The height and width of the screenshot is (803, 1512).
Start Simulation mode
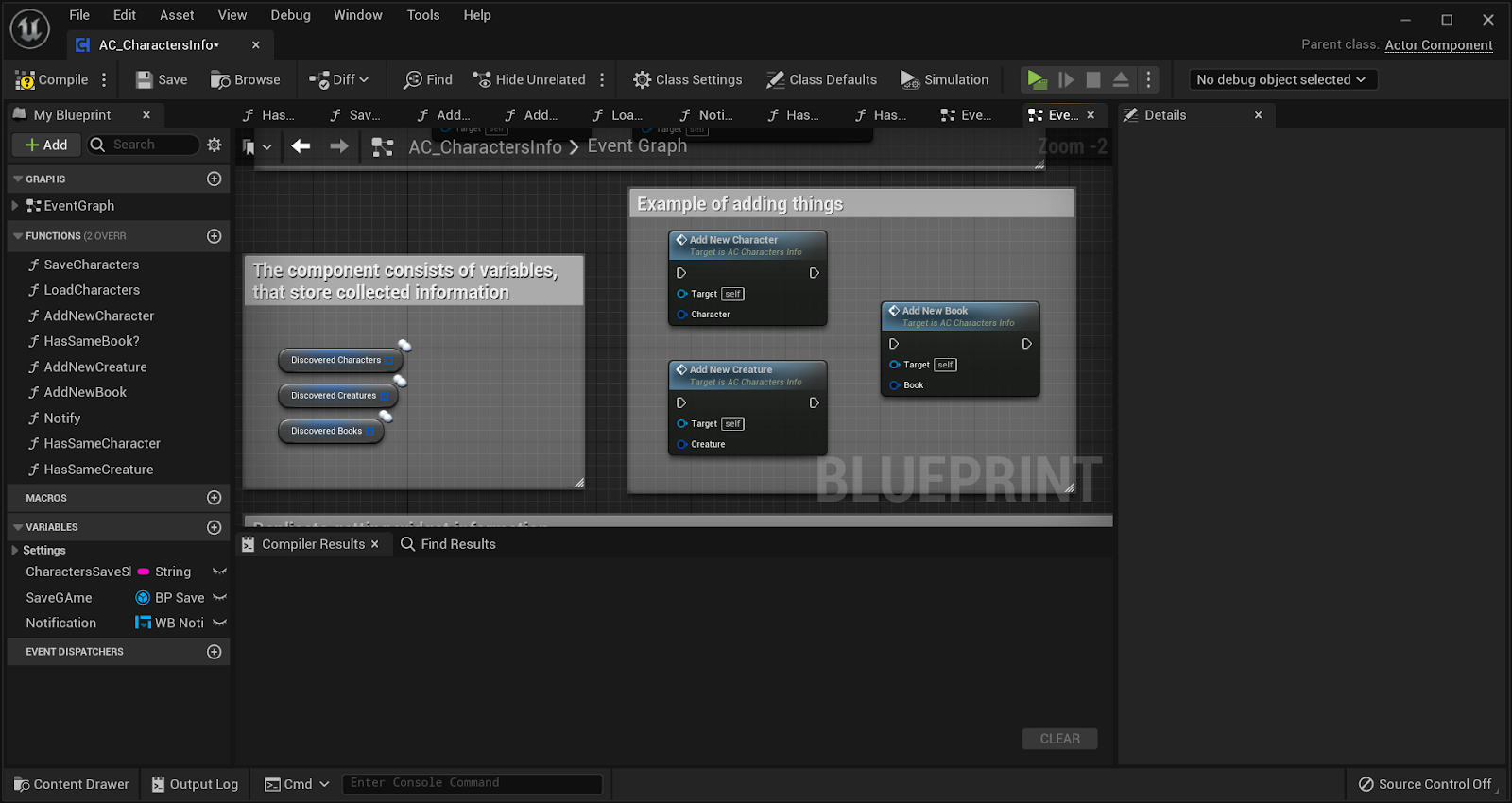coord(944,80)
